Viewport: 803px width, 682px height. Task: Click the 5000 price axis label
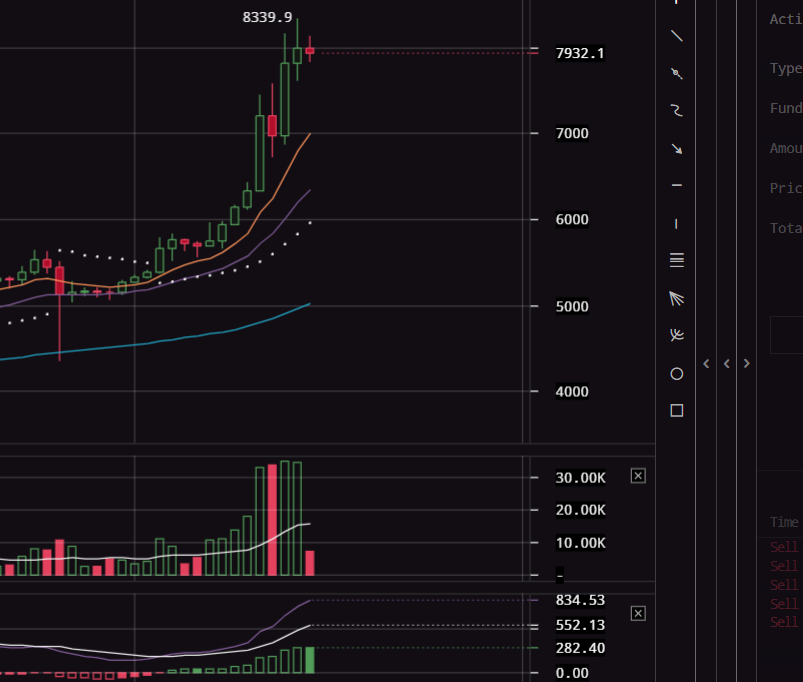[572, 307]
